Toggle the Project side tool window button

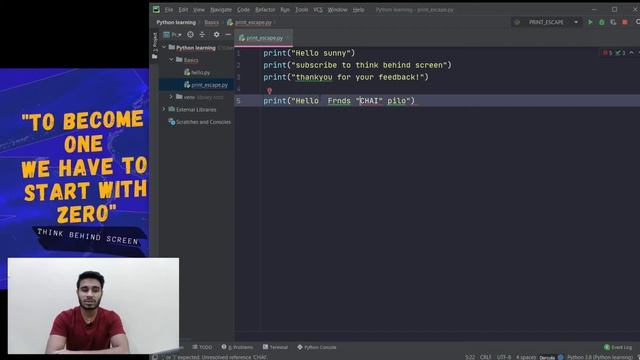click(155, 46)
